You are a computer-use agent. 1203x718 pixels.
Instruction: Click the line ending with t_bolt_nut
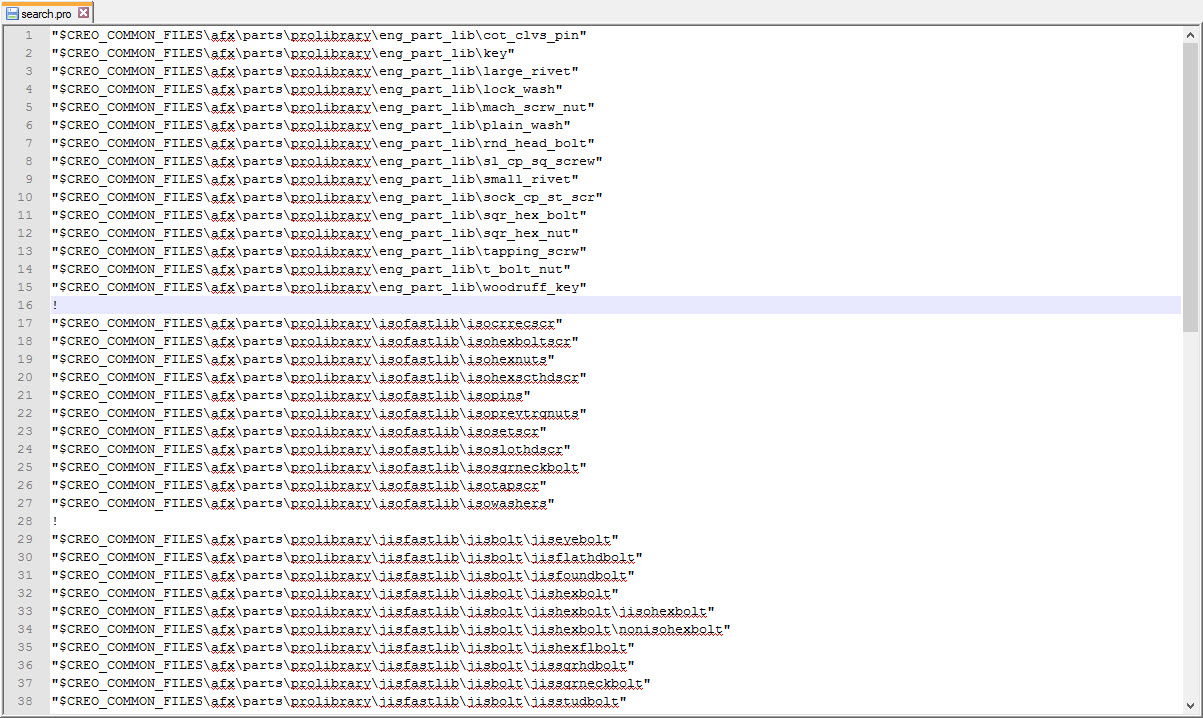[x=311, y=269]
